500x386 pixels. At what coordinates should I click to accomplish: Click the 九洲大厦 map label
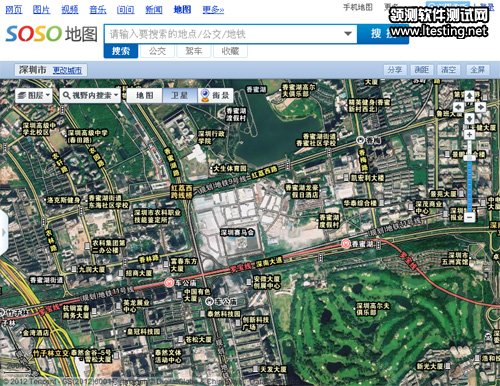click(92, 269)
